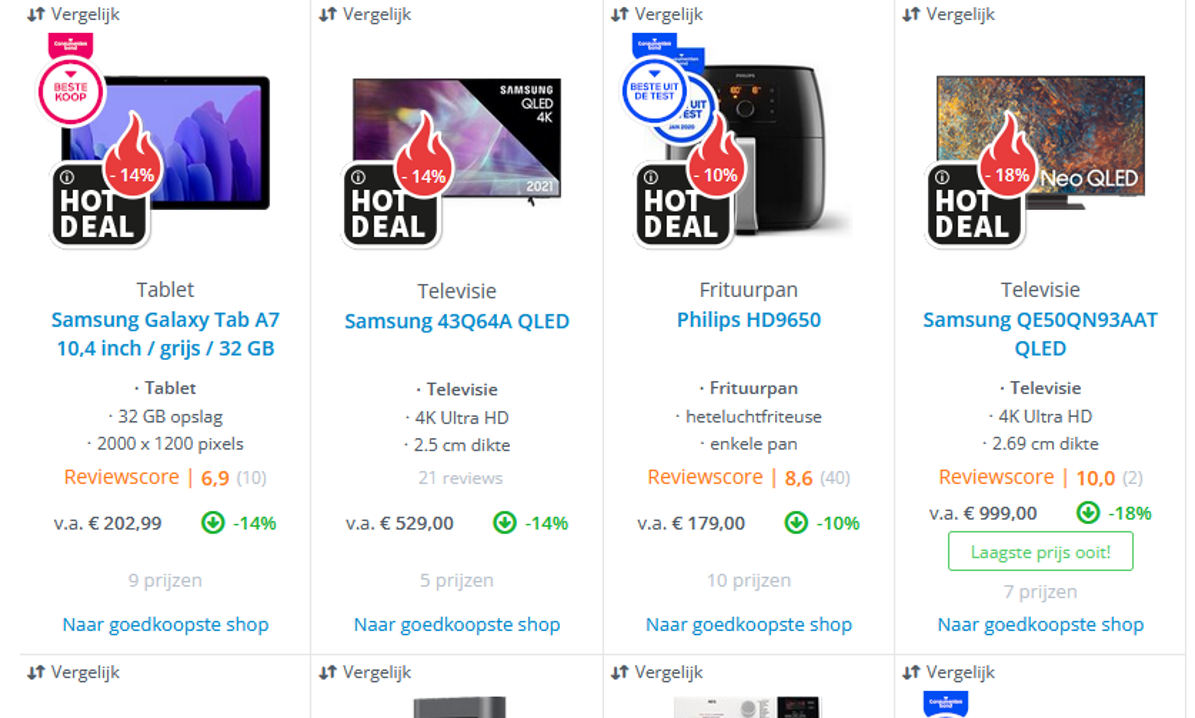1195x718 pixels.
Task: Click the info icon on the Philips Hot Deal badge
Action: 650,178
